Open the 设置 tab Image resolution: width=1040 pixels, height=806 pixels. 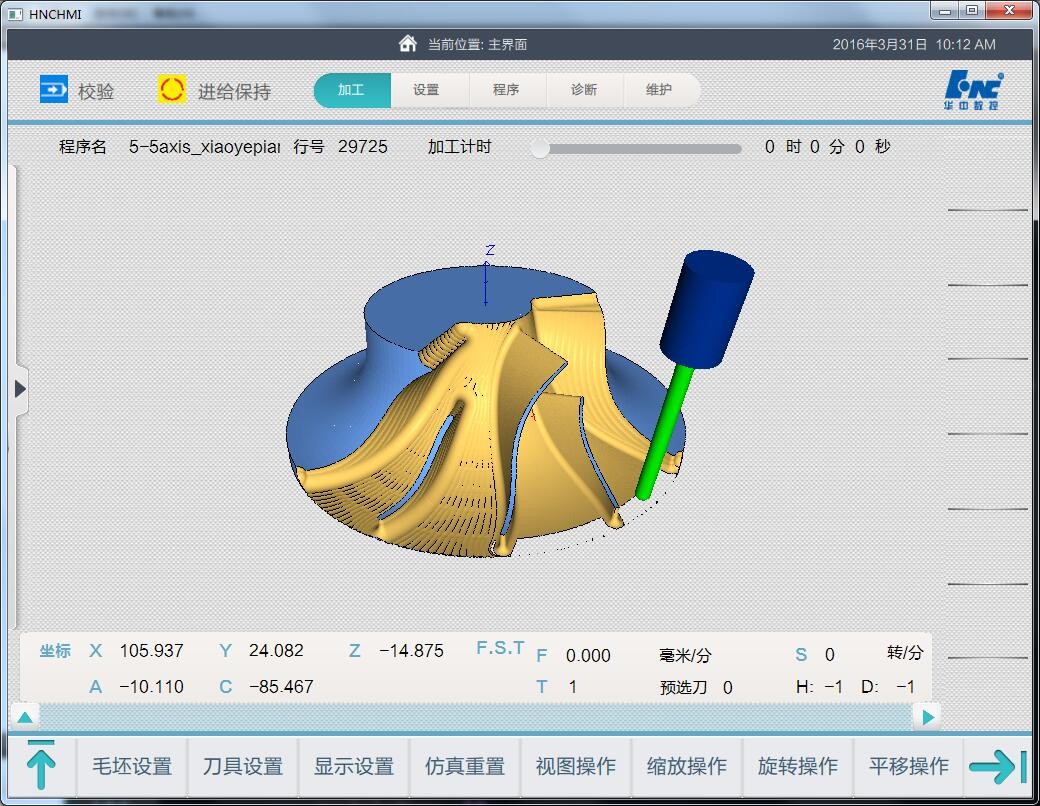[426, 90]
